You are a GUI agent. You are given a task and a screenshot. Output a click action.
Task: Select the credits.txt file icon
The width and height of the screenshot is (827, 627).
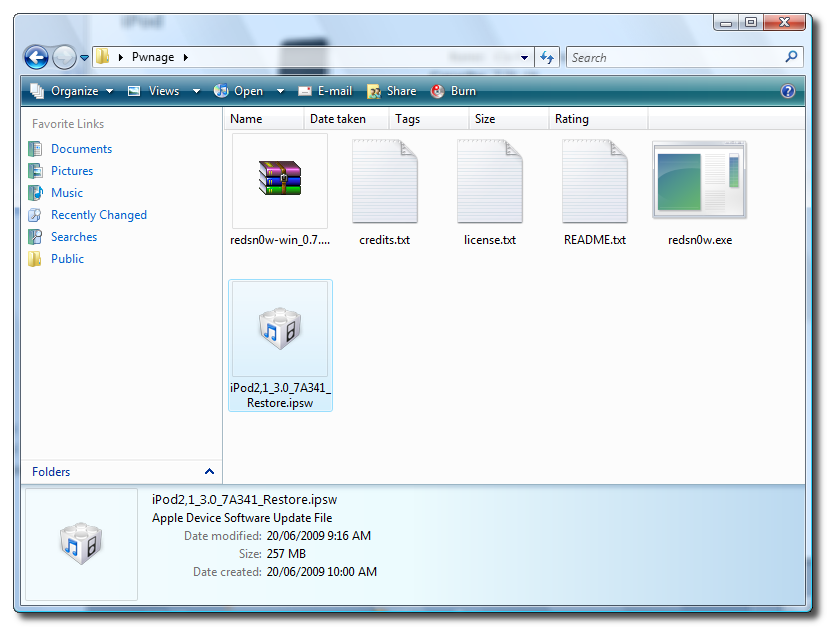pyautogui.click(x=384, y=181)
